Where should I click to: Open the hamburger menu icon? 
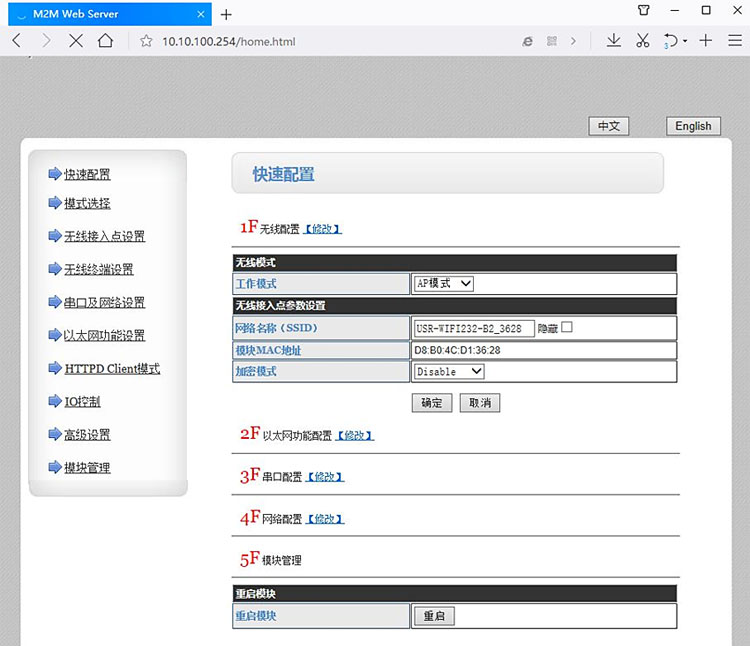pyautogui.click(x=734, y=41)
